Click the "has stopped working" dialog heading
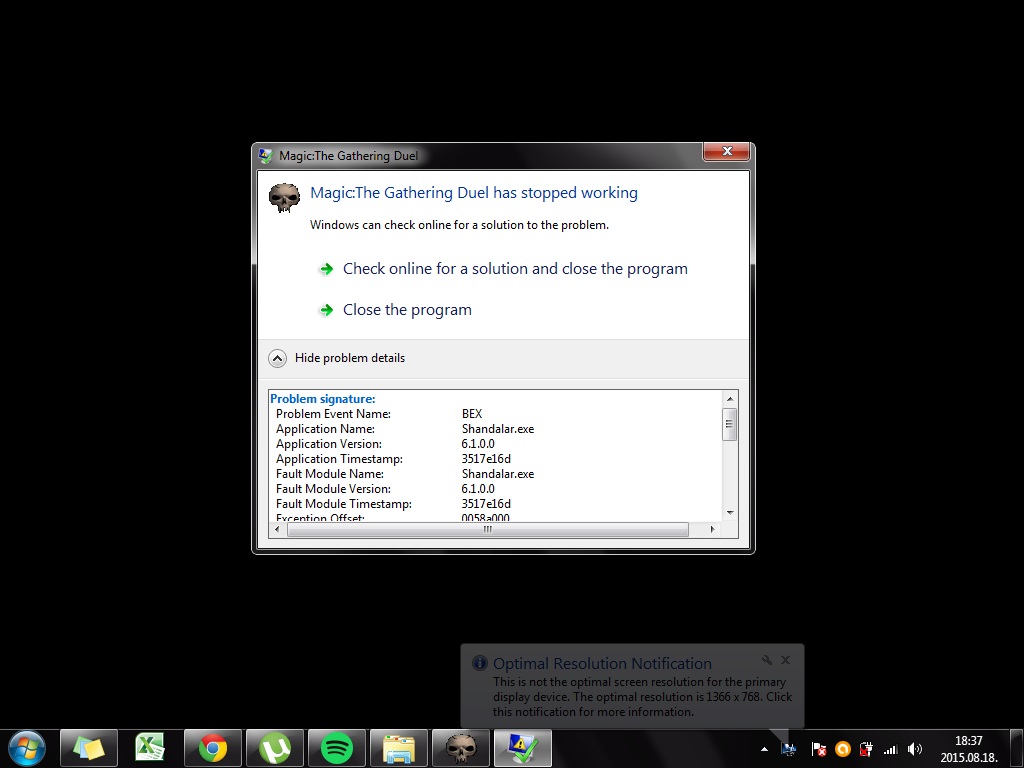The height and width of the screenshot is (768, 1024). pos(474,193)
